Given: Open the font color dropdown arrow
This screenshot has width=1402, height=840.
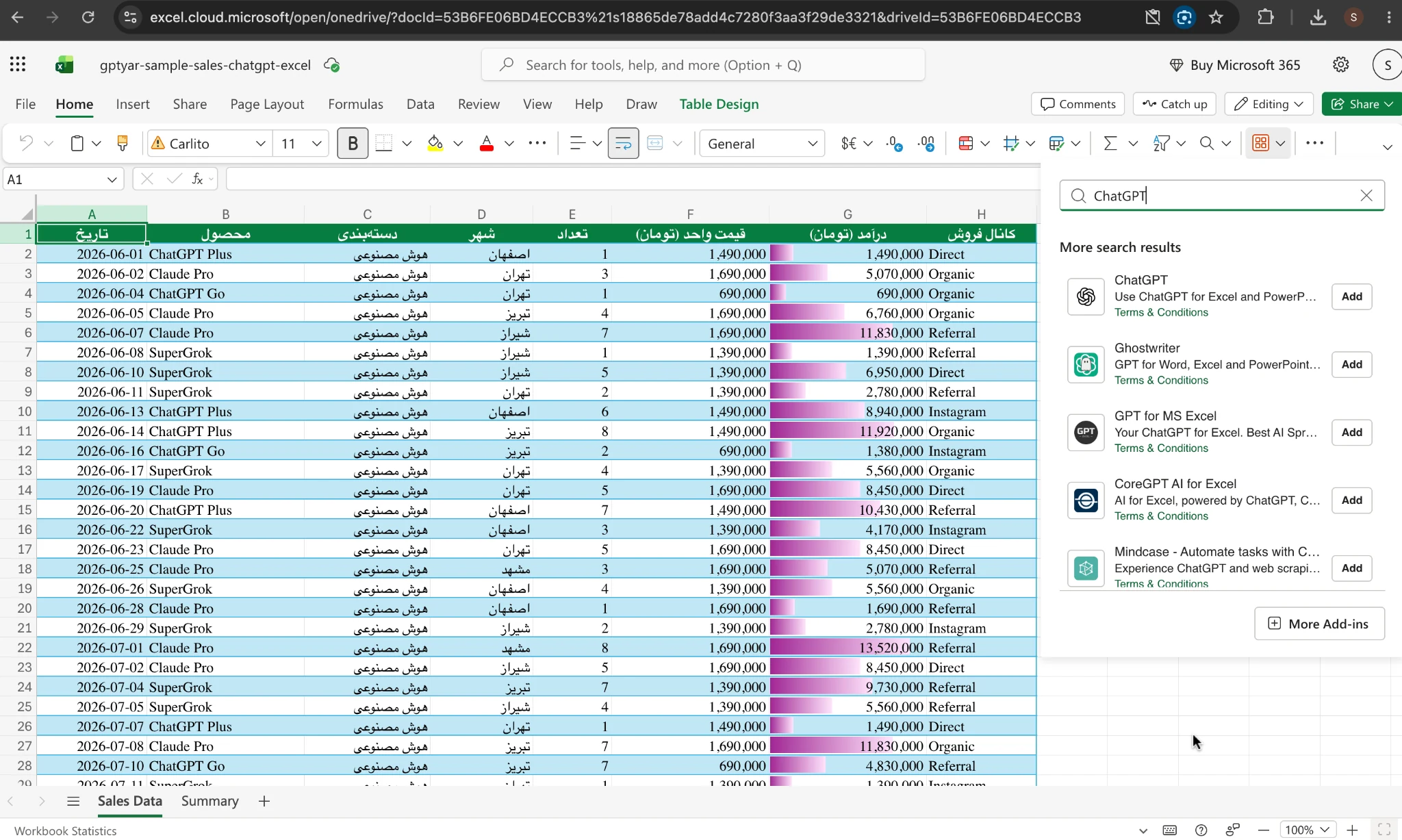Looking at the screenshot, I should 509,144.
